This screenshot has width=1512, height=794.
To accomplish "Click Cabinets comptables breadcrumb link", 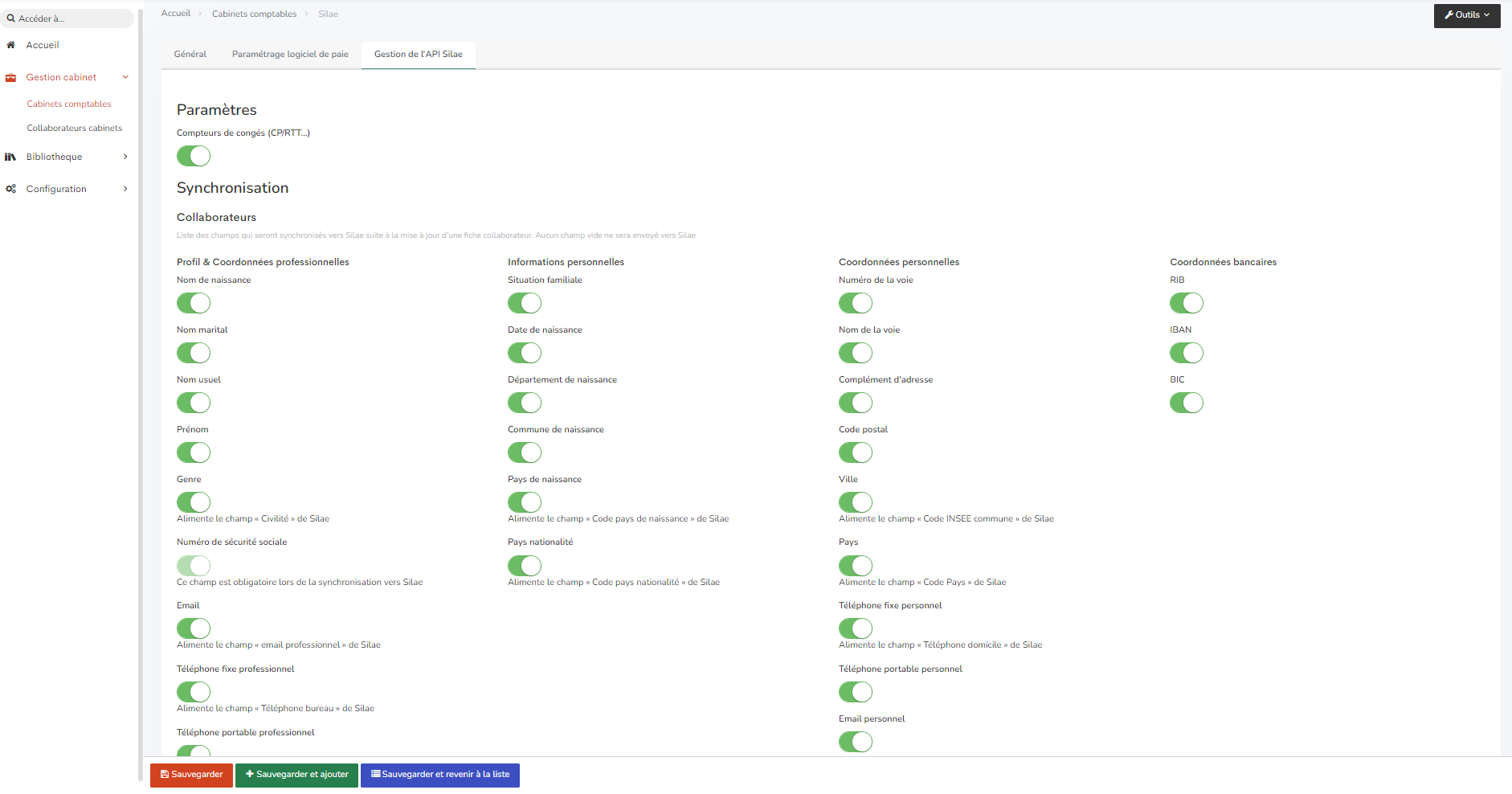I will [254, 14].
